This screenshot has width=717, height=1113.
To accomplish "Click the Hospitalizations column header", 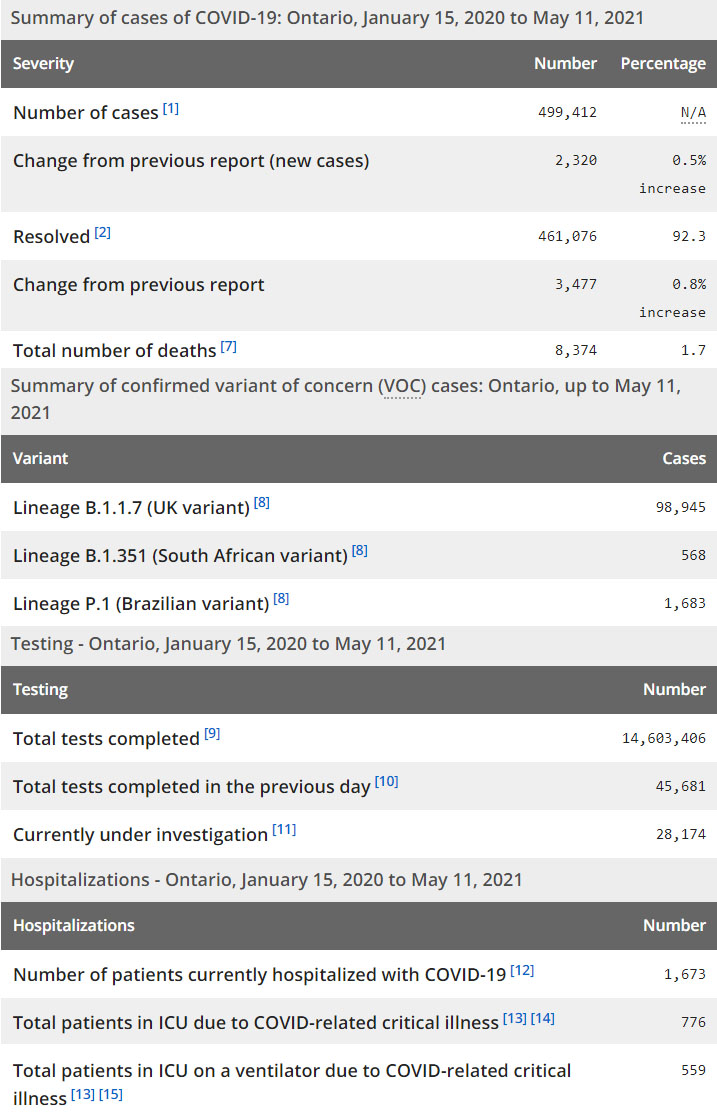I will (x=74, y=926).
